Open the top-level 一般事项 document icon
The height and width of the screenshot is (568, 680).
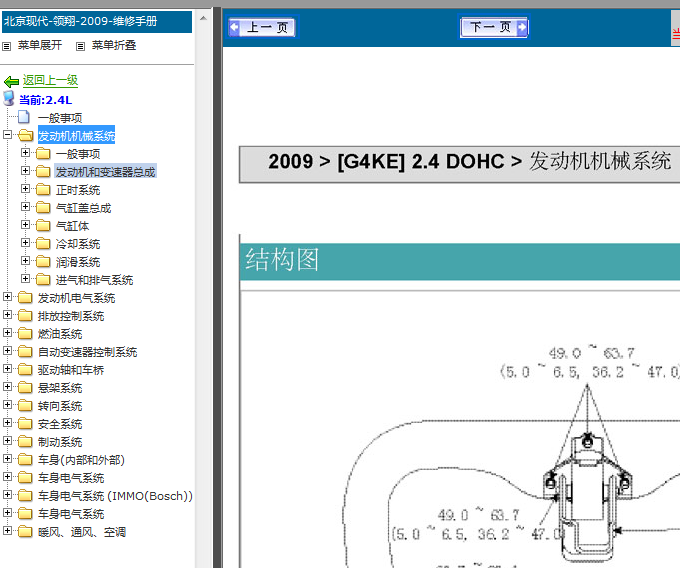24,117
